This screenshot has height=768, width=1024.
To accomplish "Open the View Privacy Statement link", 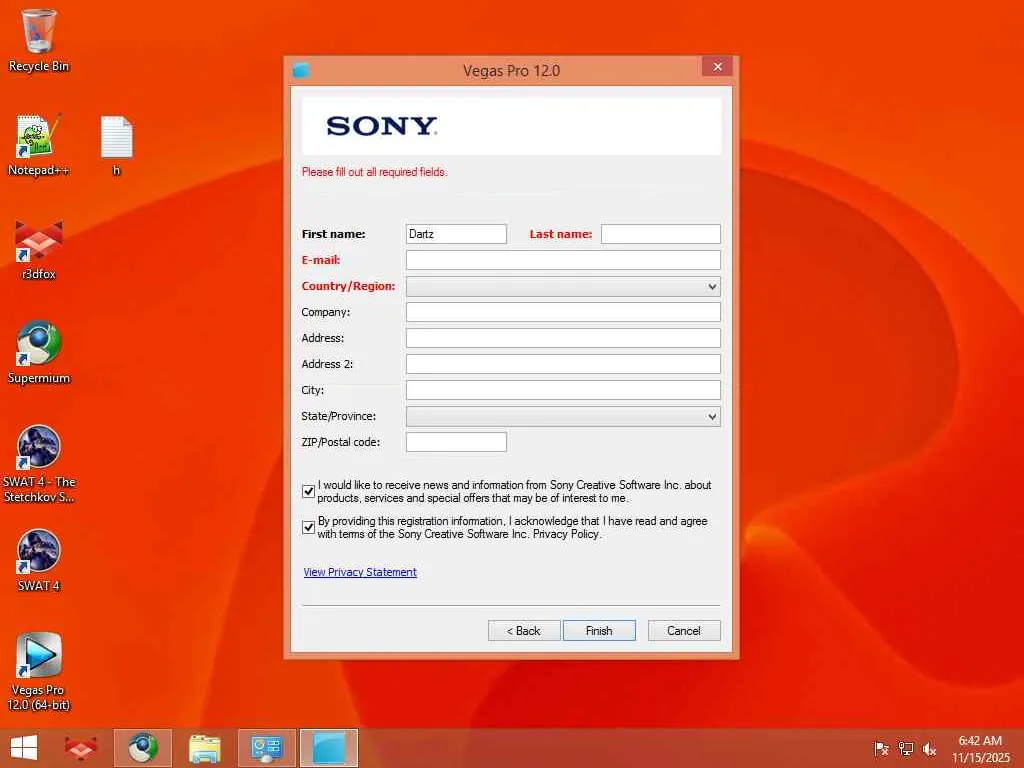I will point(360,572).
